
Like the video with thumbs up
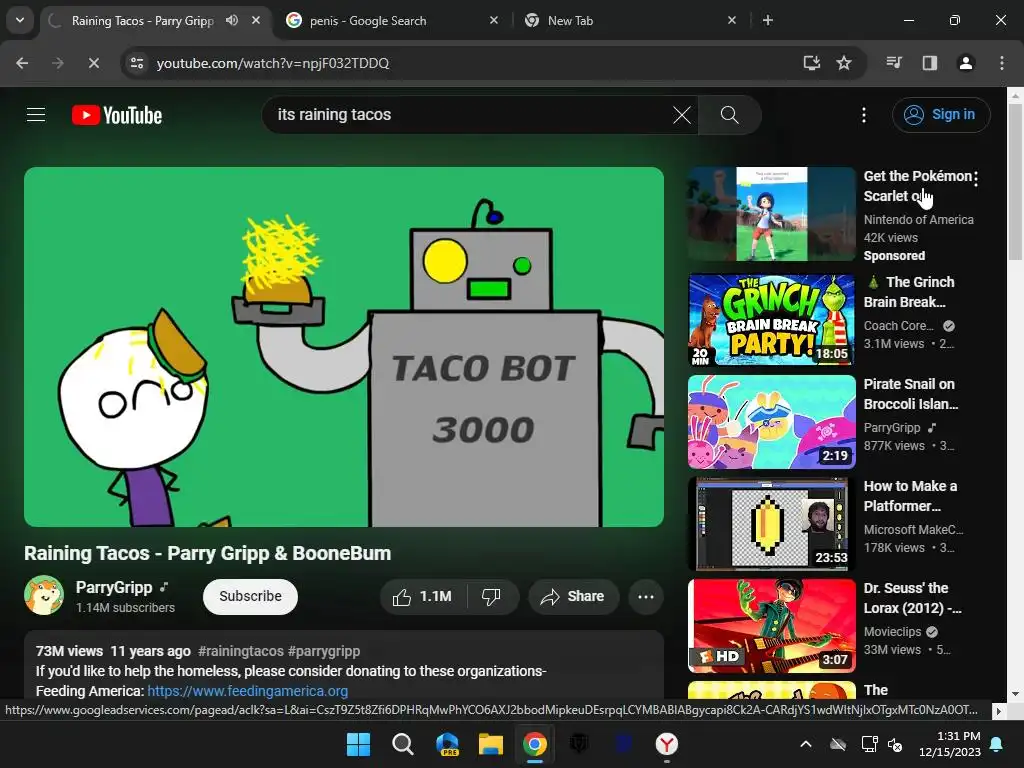[x=422, y=596]
